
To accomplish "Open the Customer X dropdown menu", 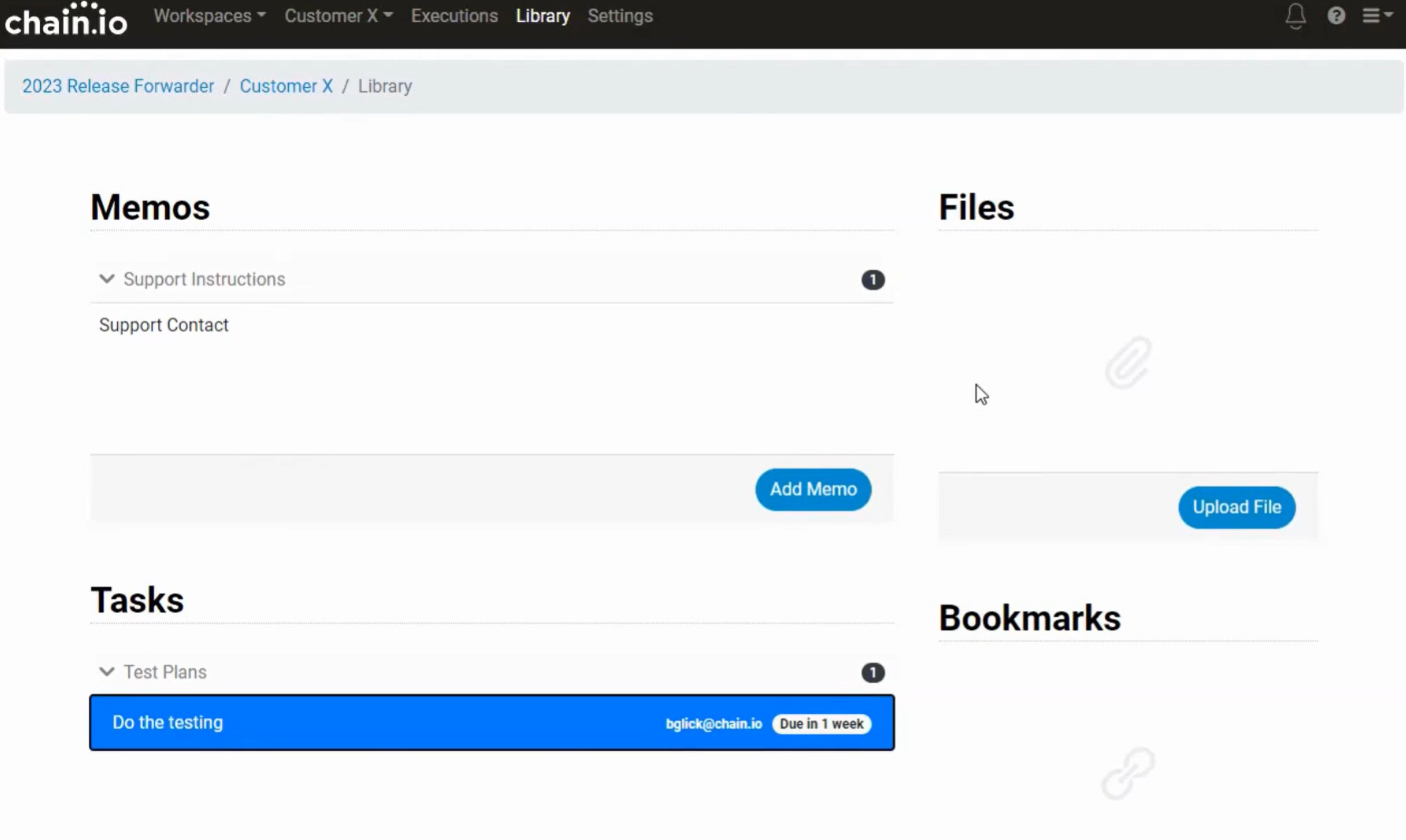I will click(x=338, y=16).
